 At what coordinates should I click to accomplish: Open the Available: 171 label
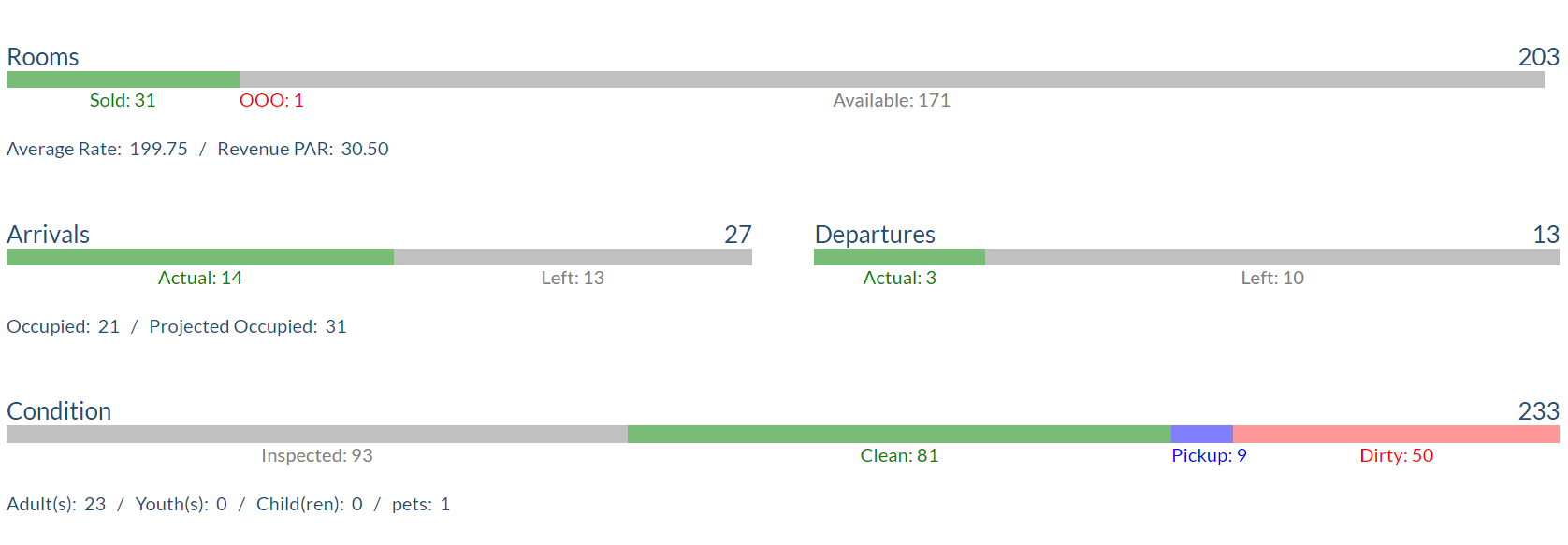pyautogui.click(x=892, y=100)
